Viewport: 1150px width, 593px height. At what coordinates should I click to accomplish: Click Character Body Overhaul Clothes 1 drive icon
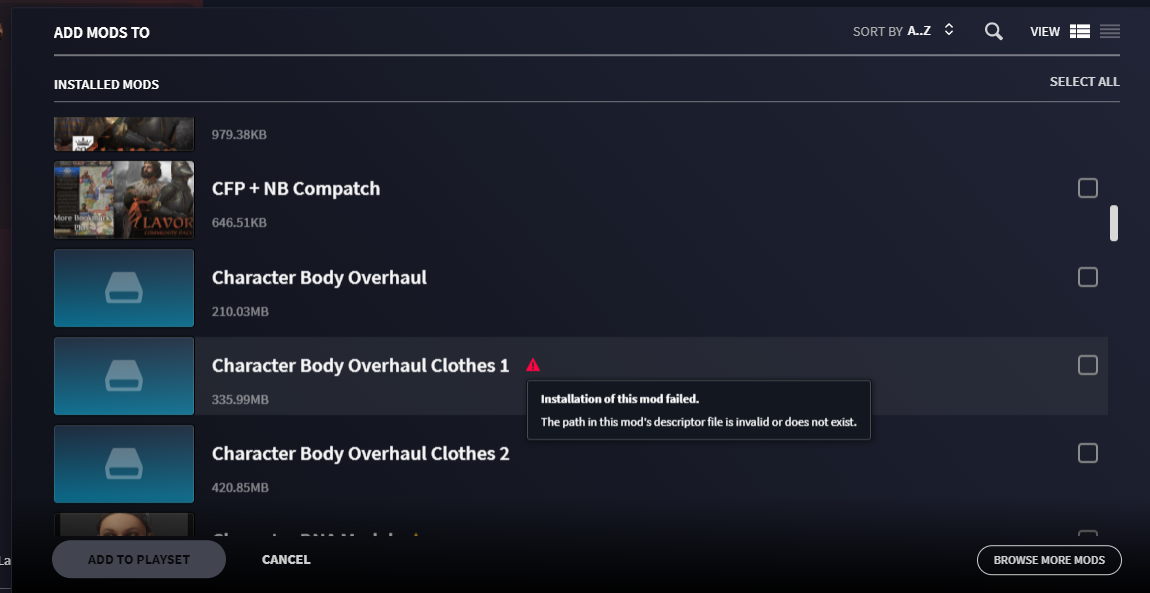point(124,376)
